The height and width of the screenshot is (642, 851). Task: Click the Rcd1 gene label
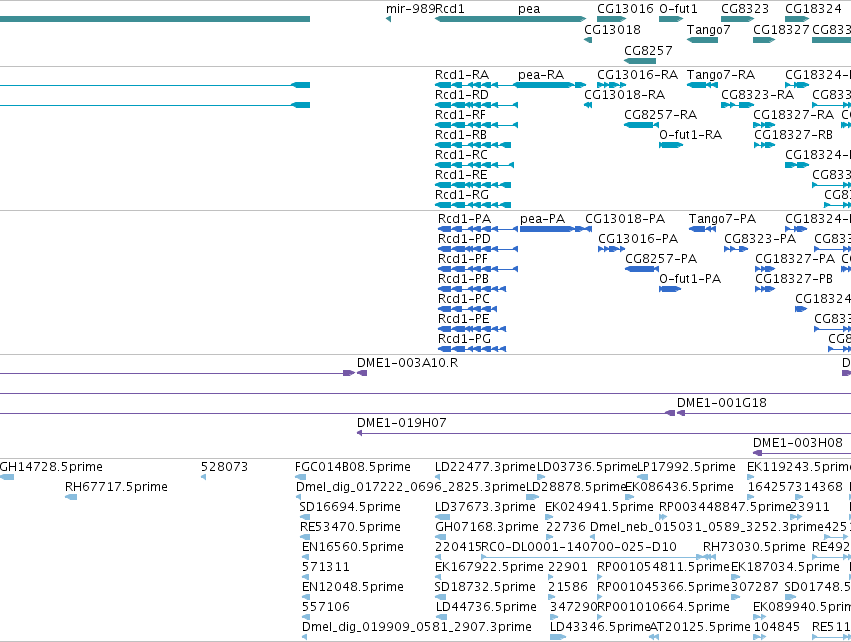click(x=450, y=9)
